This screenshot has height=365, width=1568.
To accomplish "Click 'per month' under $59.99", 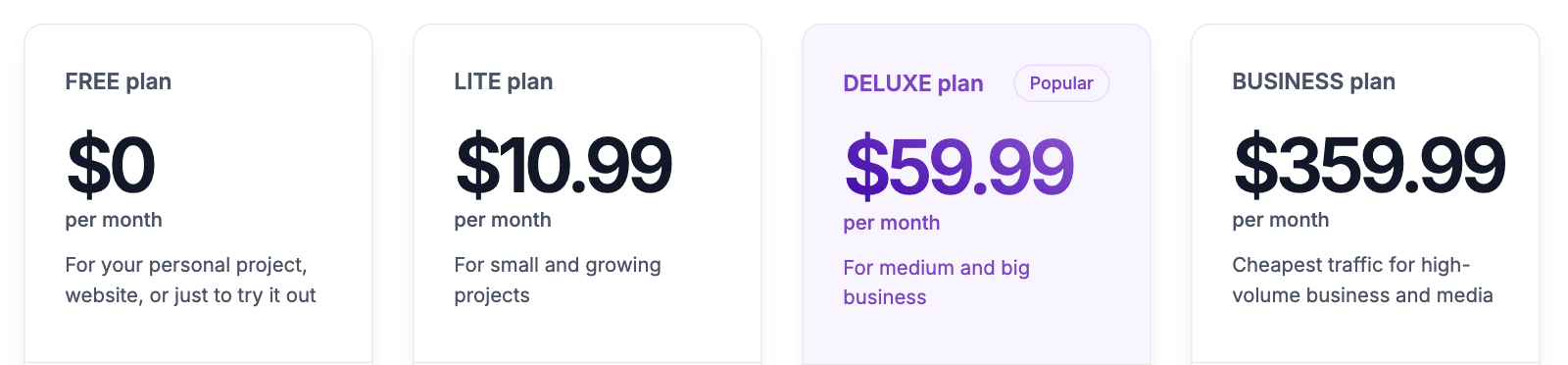I will [x=892, y=223].
